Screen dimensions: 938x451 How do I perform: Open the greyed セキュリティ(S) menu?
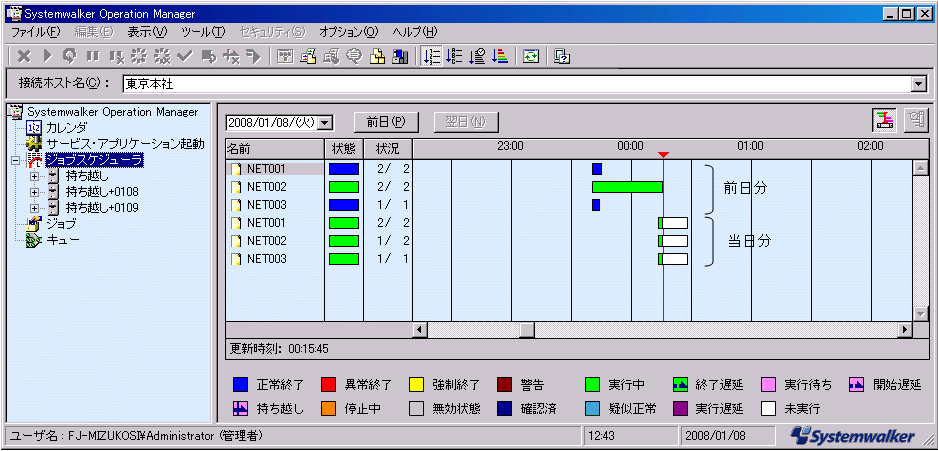pyautogui.click(x=272, y=32)
